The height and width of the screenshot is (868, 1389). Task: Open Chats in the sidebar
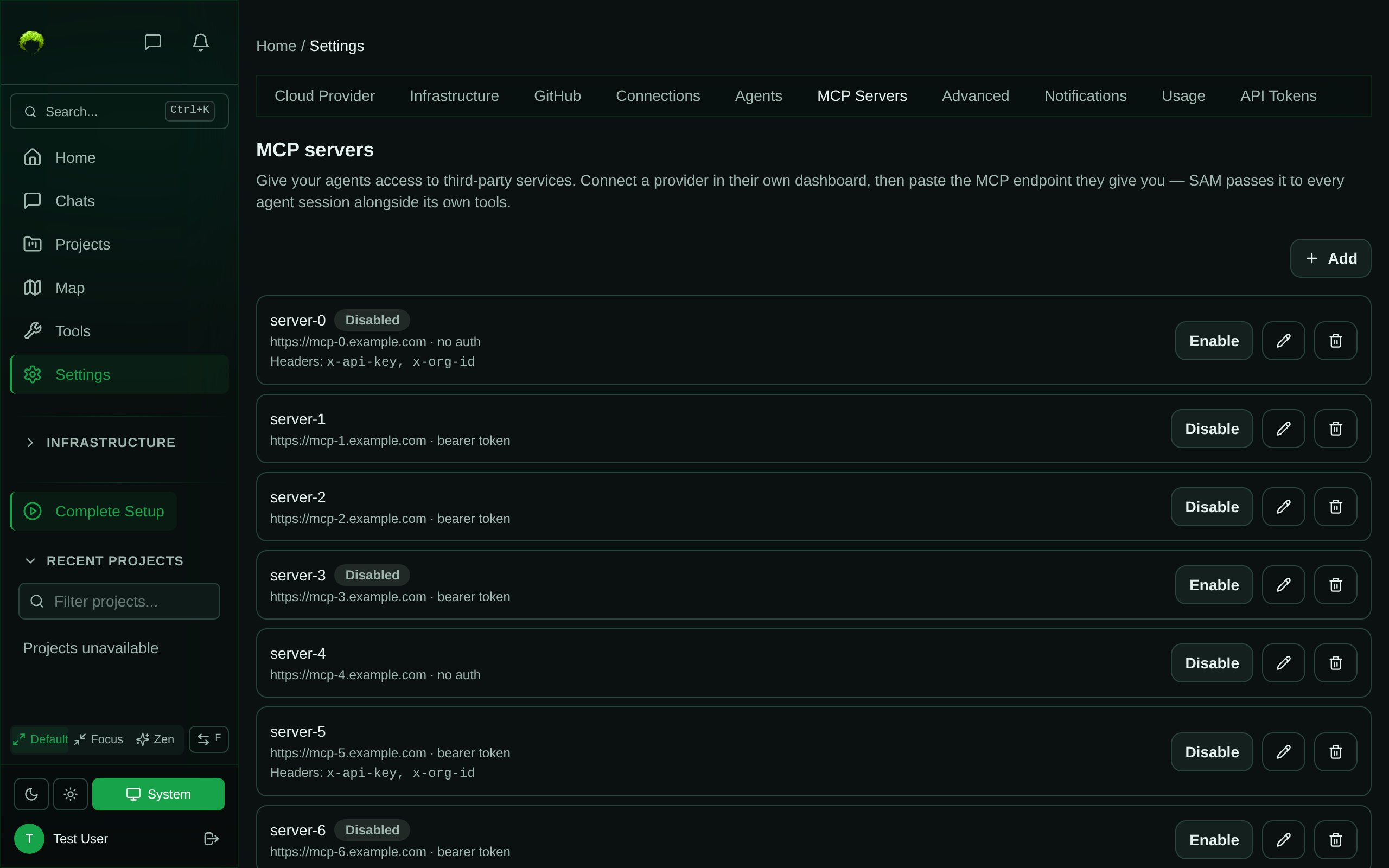[119, 201]
